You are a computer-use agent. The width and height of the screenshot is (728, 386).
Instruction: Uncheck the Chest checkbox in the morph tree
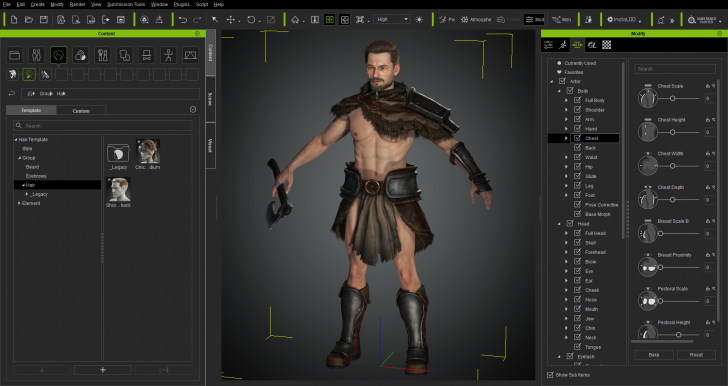click(577, 138)
